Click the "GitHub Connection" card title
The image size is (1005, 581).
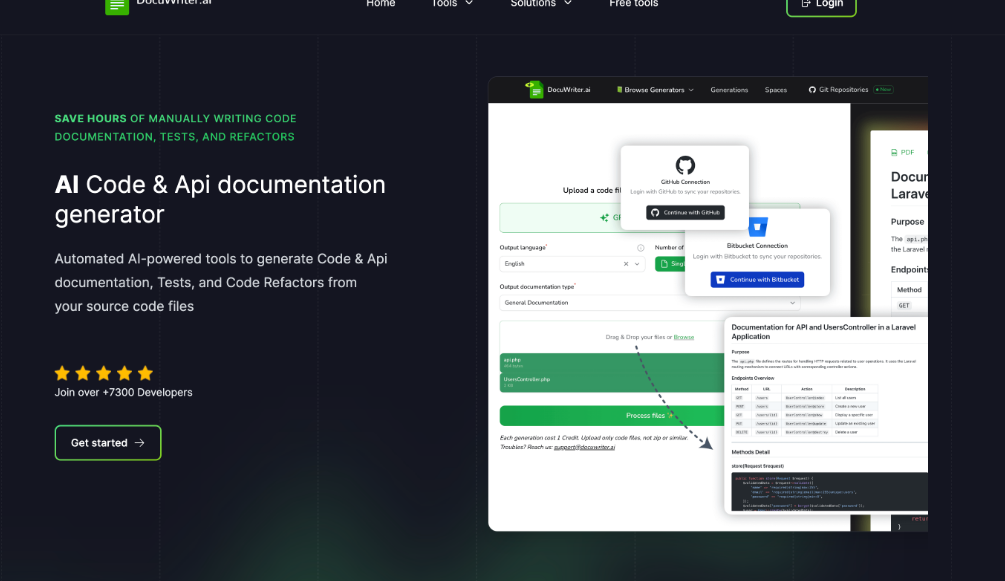tap(685, 182)
